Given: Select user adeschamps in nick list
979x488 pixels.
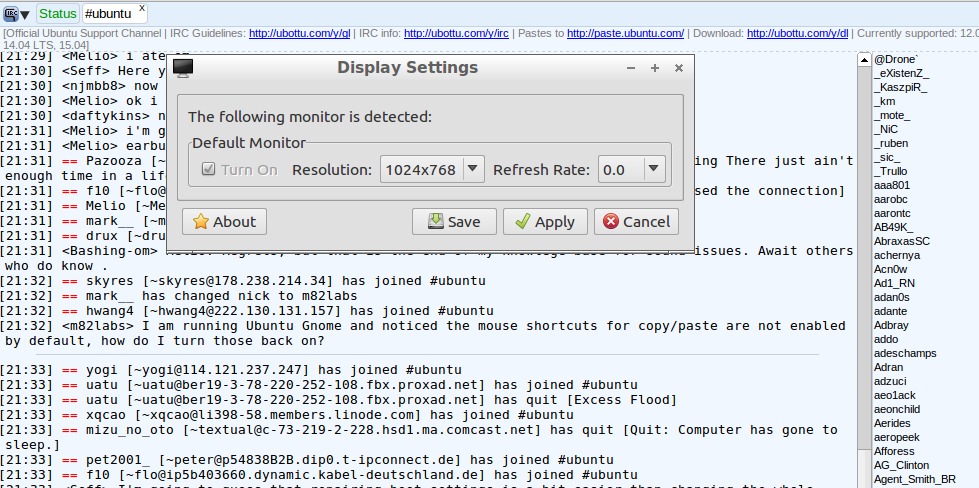Looking at the screenshot, I should (x=905, y=353).
